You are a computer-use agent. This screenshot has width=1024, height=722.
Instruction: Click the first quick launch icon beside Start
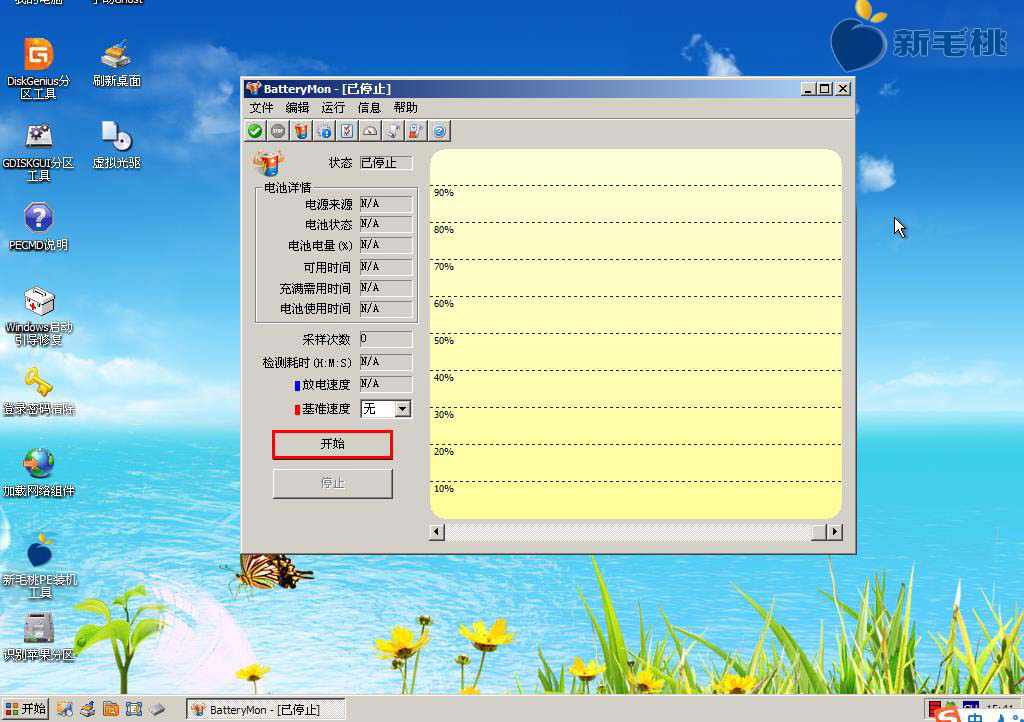(x=64, y=709)
